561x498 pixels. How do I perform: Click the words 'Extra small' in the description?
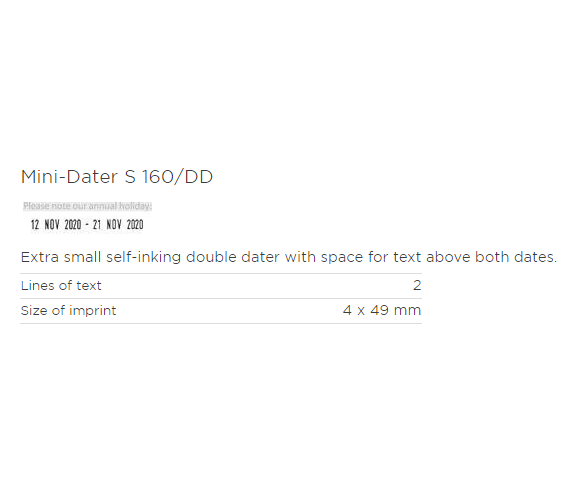pos(61,257)
